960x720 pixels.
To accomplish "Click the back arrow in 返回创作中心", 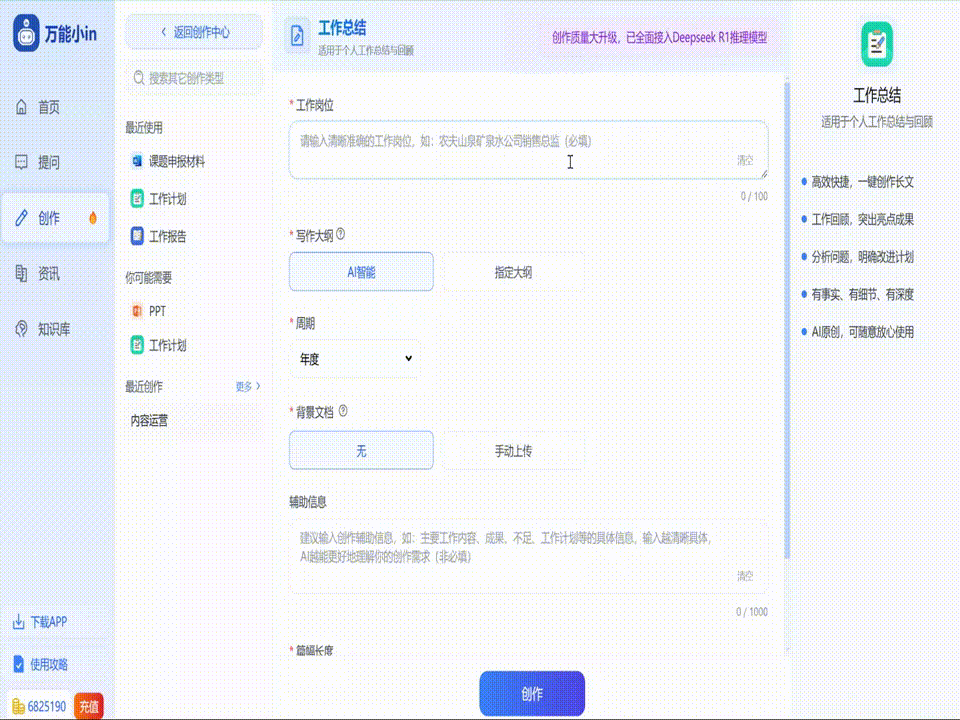I will 163,32.
